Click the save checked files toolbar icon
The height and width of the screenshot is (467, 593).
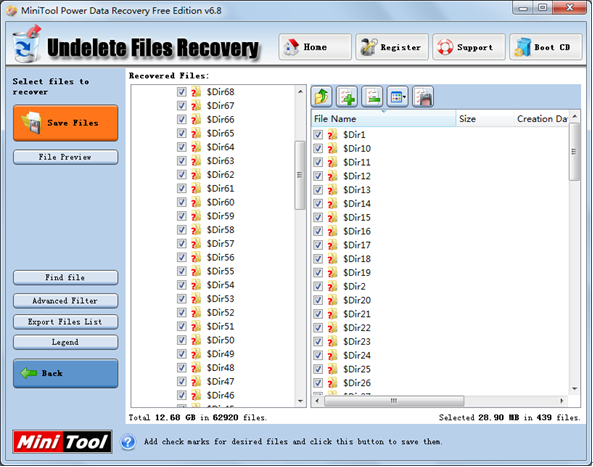(423, 97)
